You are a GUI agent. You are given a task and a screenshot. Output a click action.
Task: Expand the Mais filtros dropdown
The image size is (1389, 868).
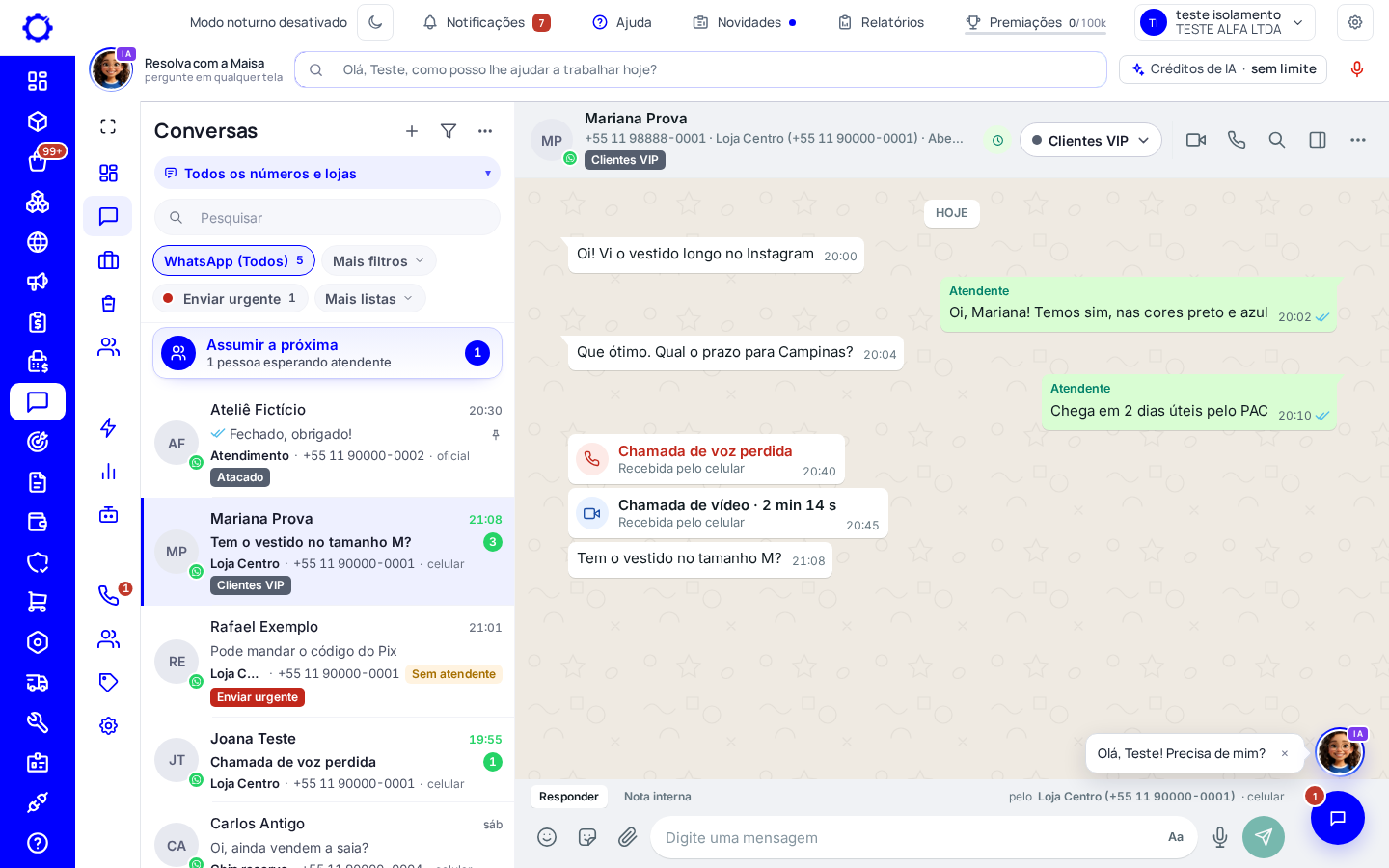[378, 261]
